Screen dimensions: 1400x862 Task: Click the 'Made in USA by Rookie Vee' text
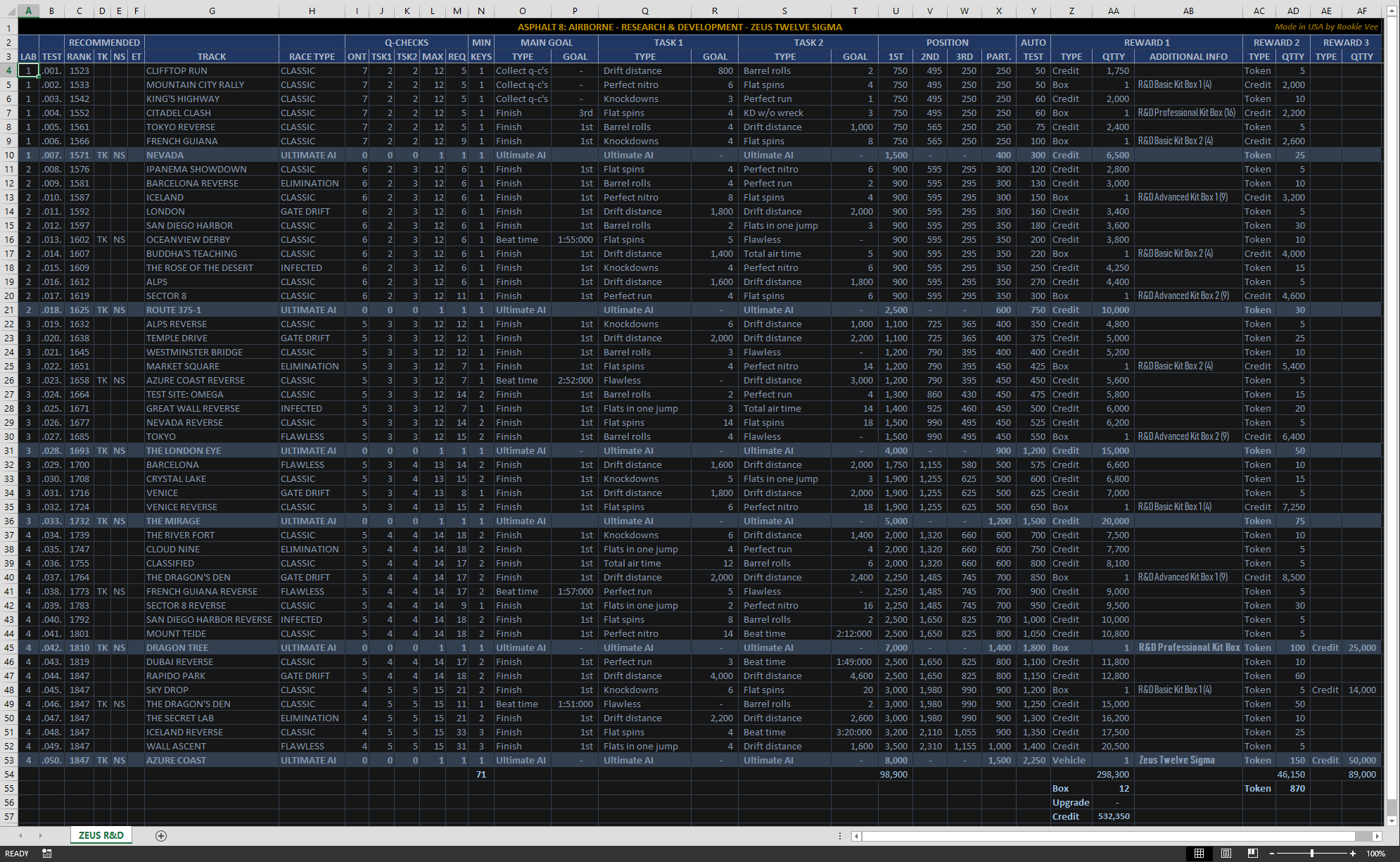(1326, 27)
